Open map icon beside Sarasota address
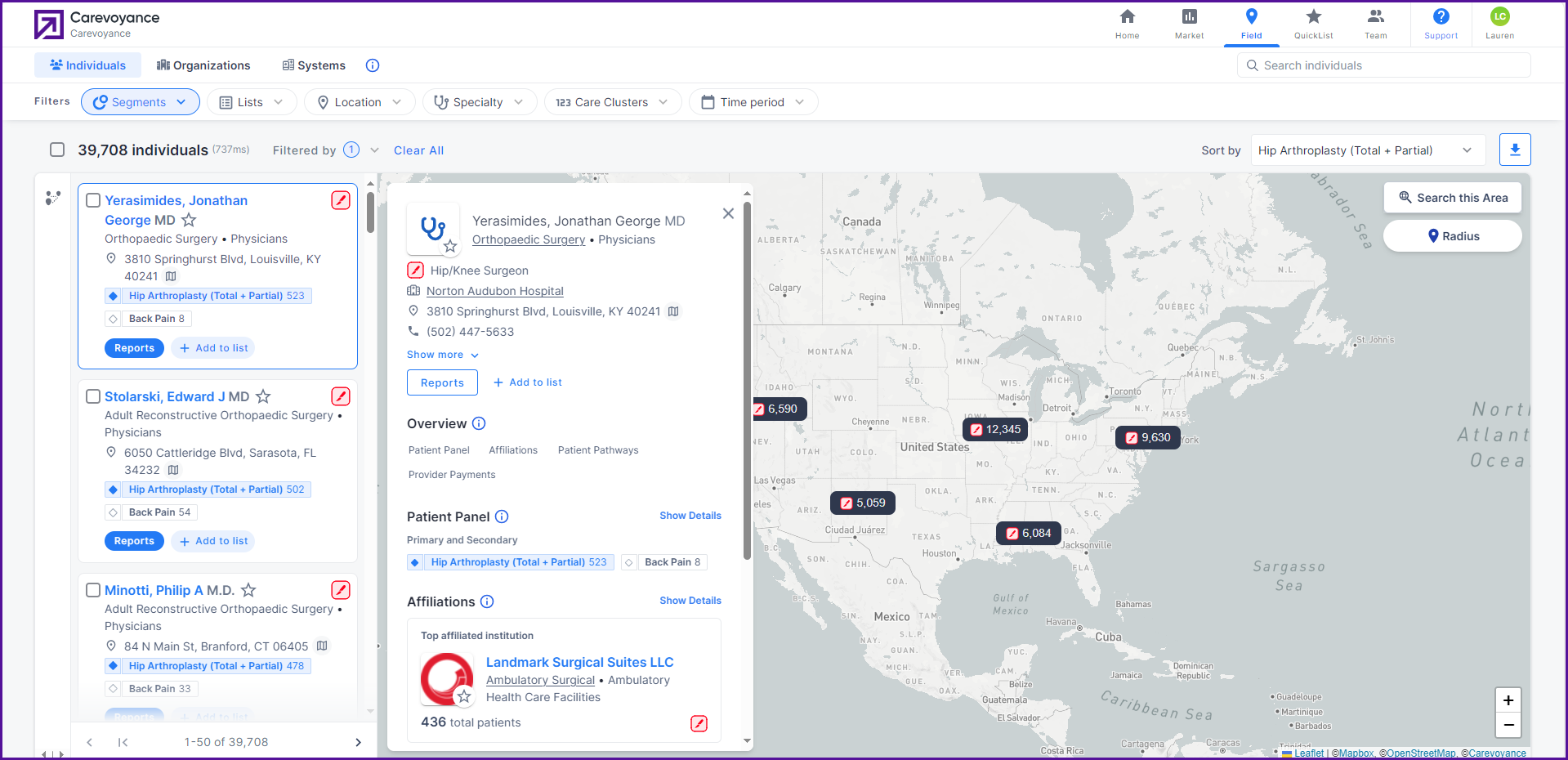 point(173,470)
